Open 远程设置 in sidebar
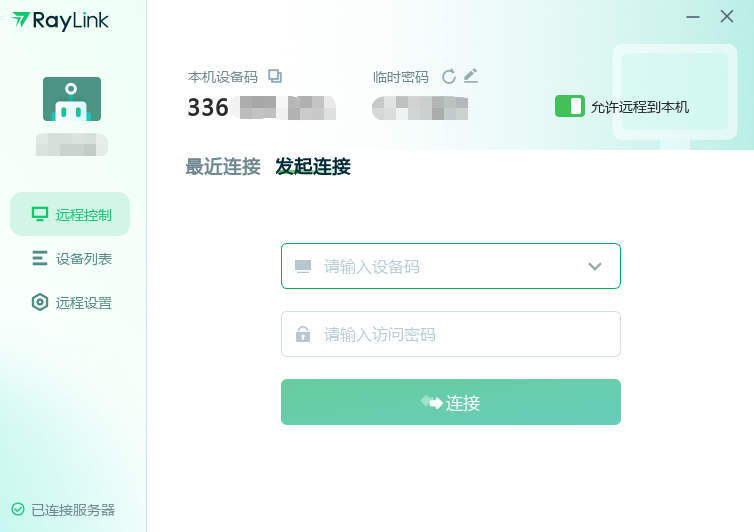The image size is (754, 532). [x=70, y=303]
